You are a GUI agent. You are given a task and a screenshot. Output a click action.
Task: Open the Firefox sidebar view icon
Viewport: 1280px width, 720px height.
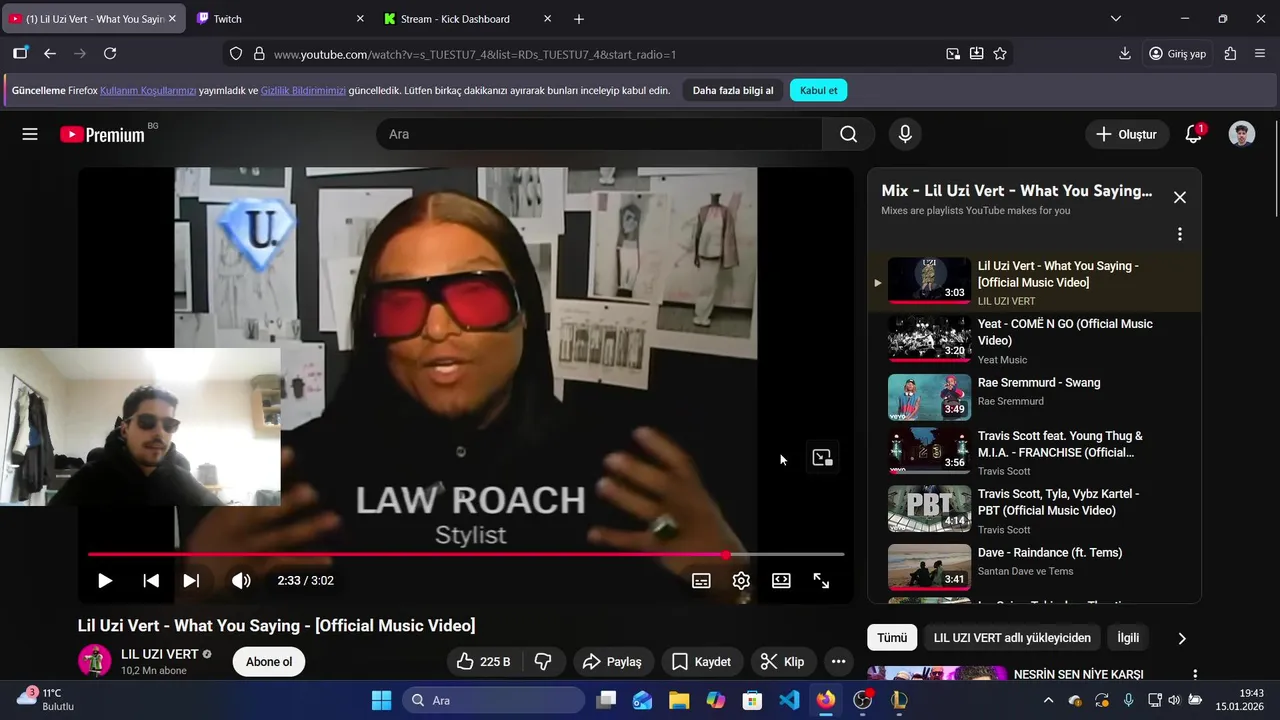(20, 54)
